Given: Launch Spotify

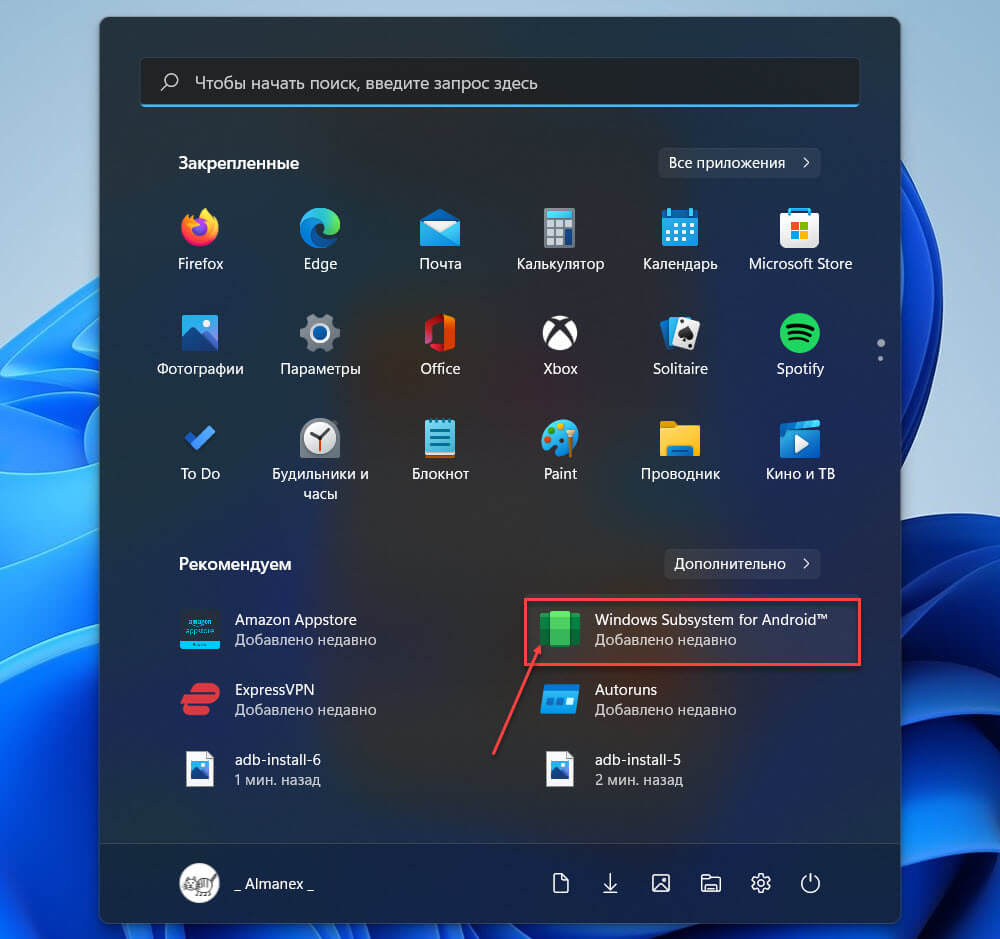Looking at the screenshot, I should (x=800, y=346).
